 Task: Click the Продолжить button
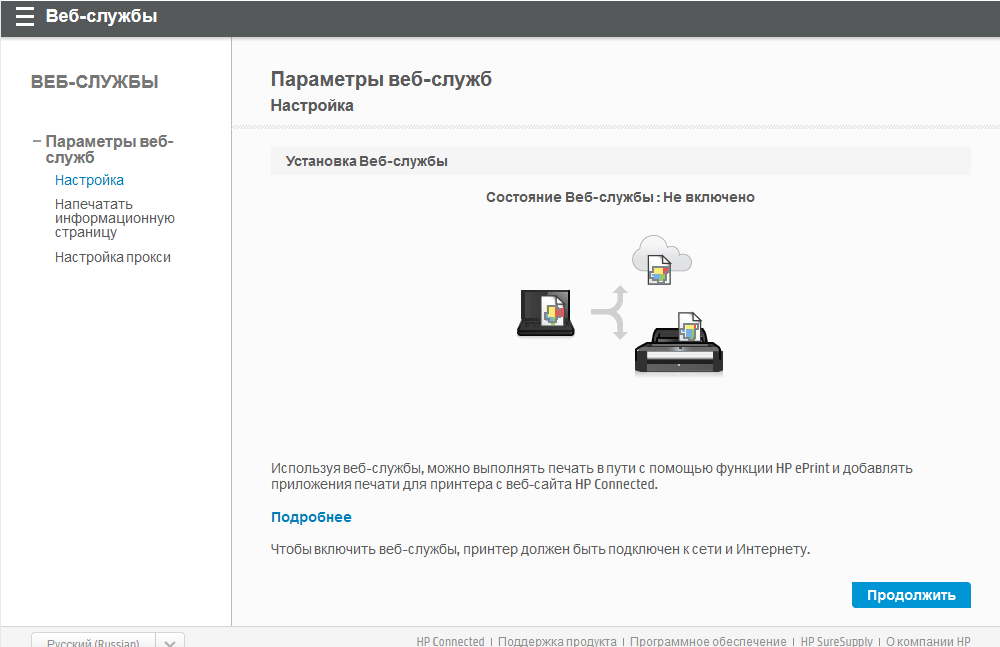point(911,595)
